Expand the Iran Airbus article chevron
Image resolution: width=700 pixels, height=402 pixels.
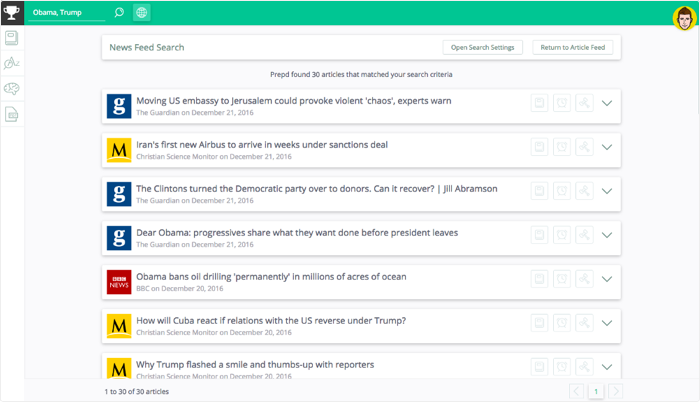pos(607,147)
